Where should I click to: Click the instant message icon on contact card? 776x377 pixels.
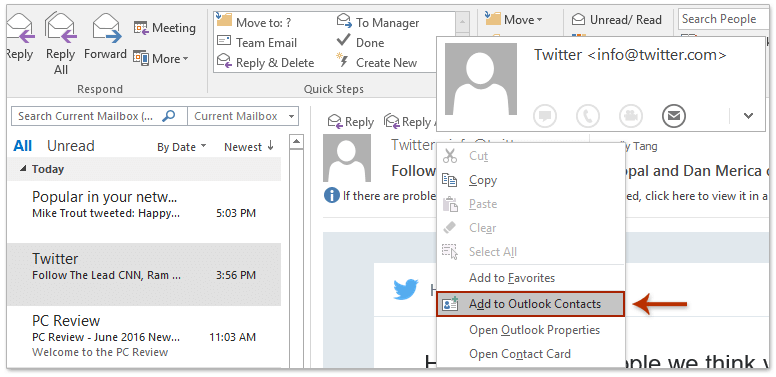click(545, 116)
